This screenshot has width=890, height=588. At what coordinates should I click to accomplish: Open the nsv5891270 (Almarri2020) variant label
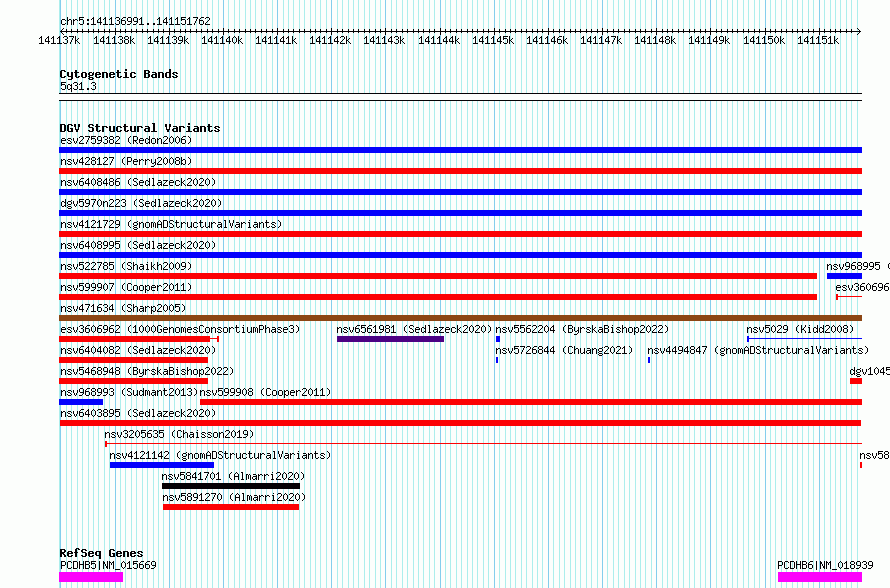click(234, 497)
